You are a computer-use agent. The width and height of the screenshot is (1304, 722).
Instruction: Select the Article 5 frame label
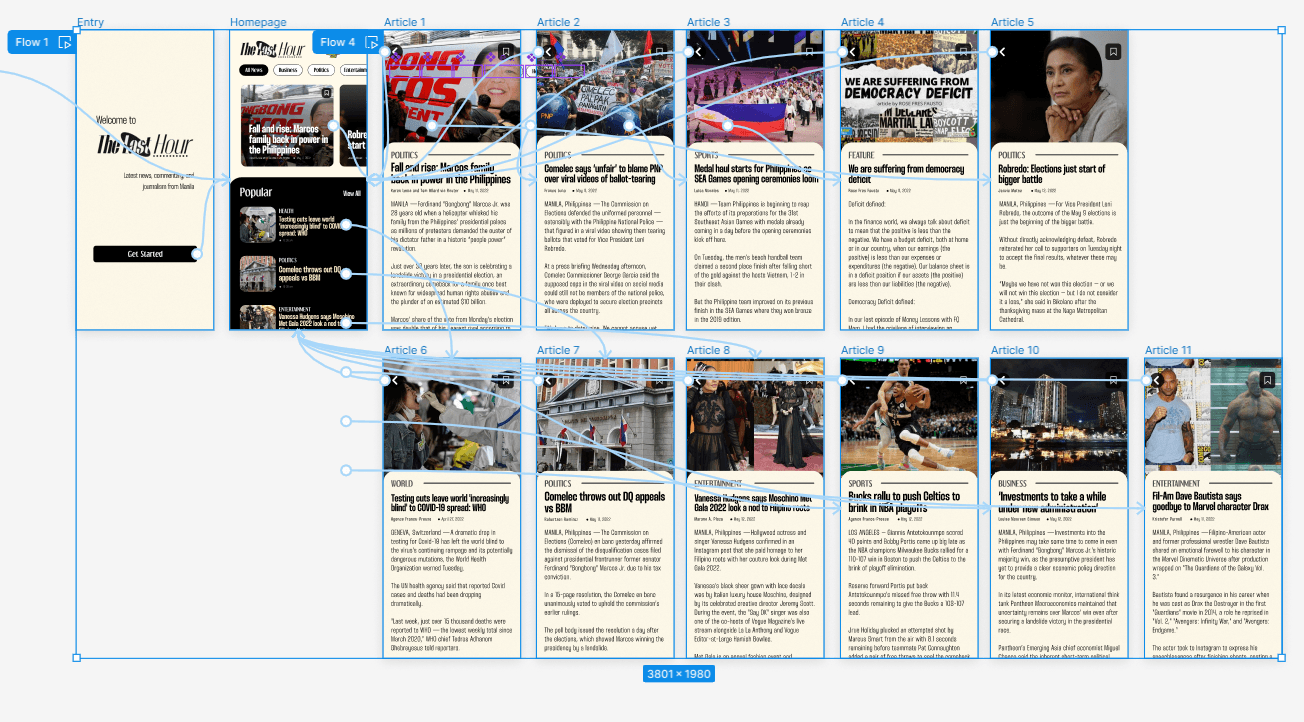1013,22
